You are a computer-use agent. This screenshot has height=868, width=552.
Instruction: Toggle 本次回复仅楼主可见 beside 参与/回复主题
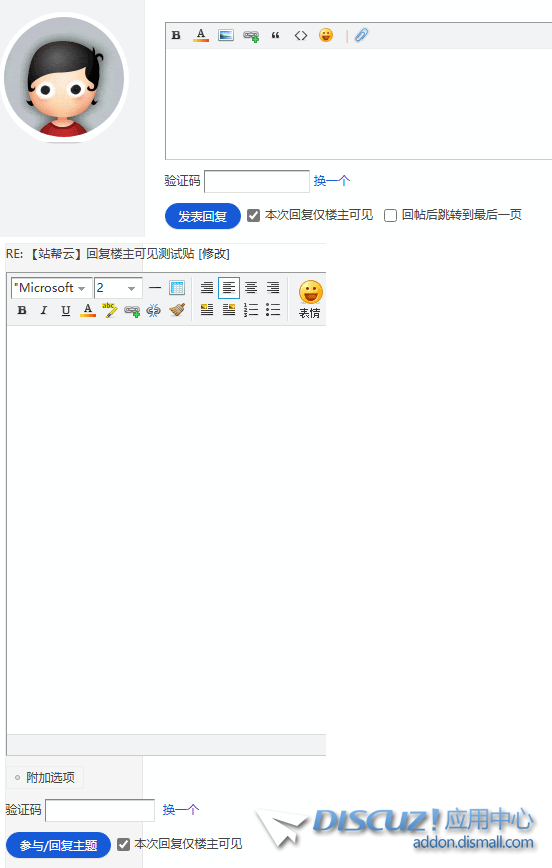tap(123, 845)
